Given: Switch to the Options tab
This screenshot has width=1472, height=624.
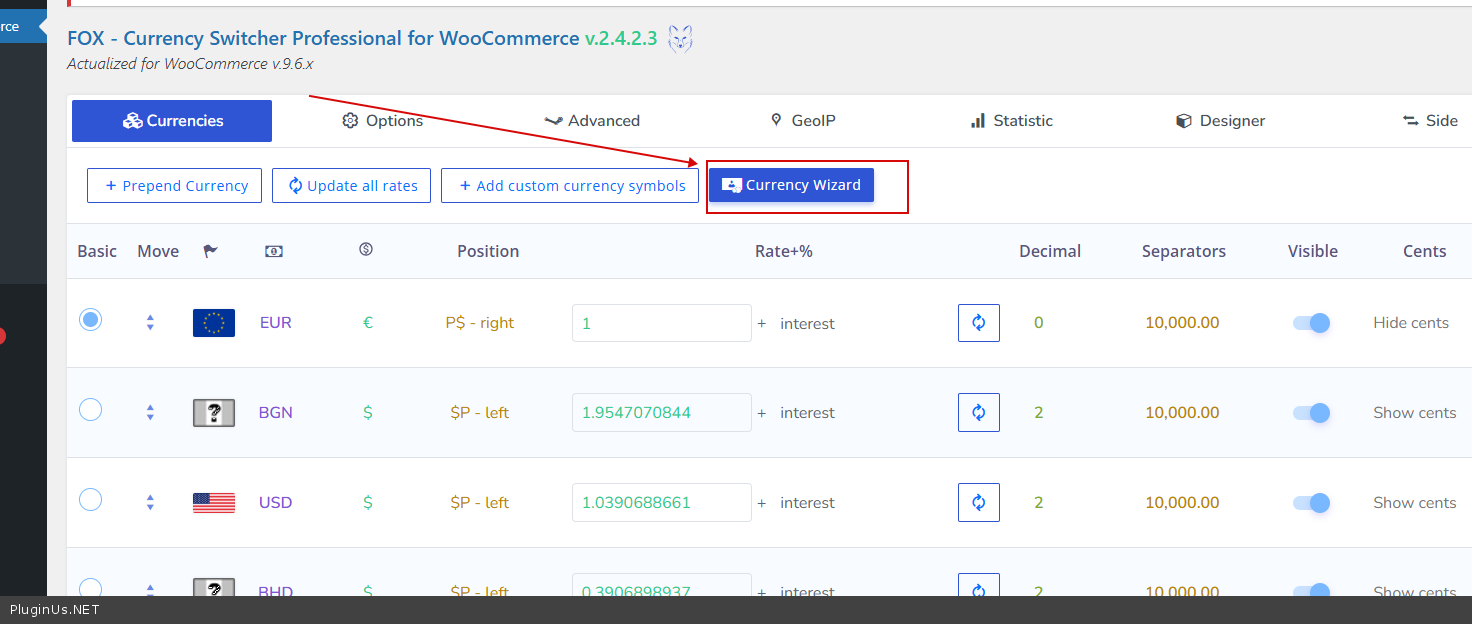Looking at the screenshot, I should (383, 121).
